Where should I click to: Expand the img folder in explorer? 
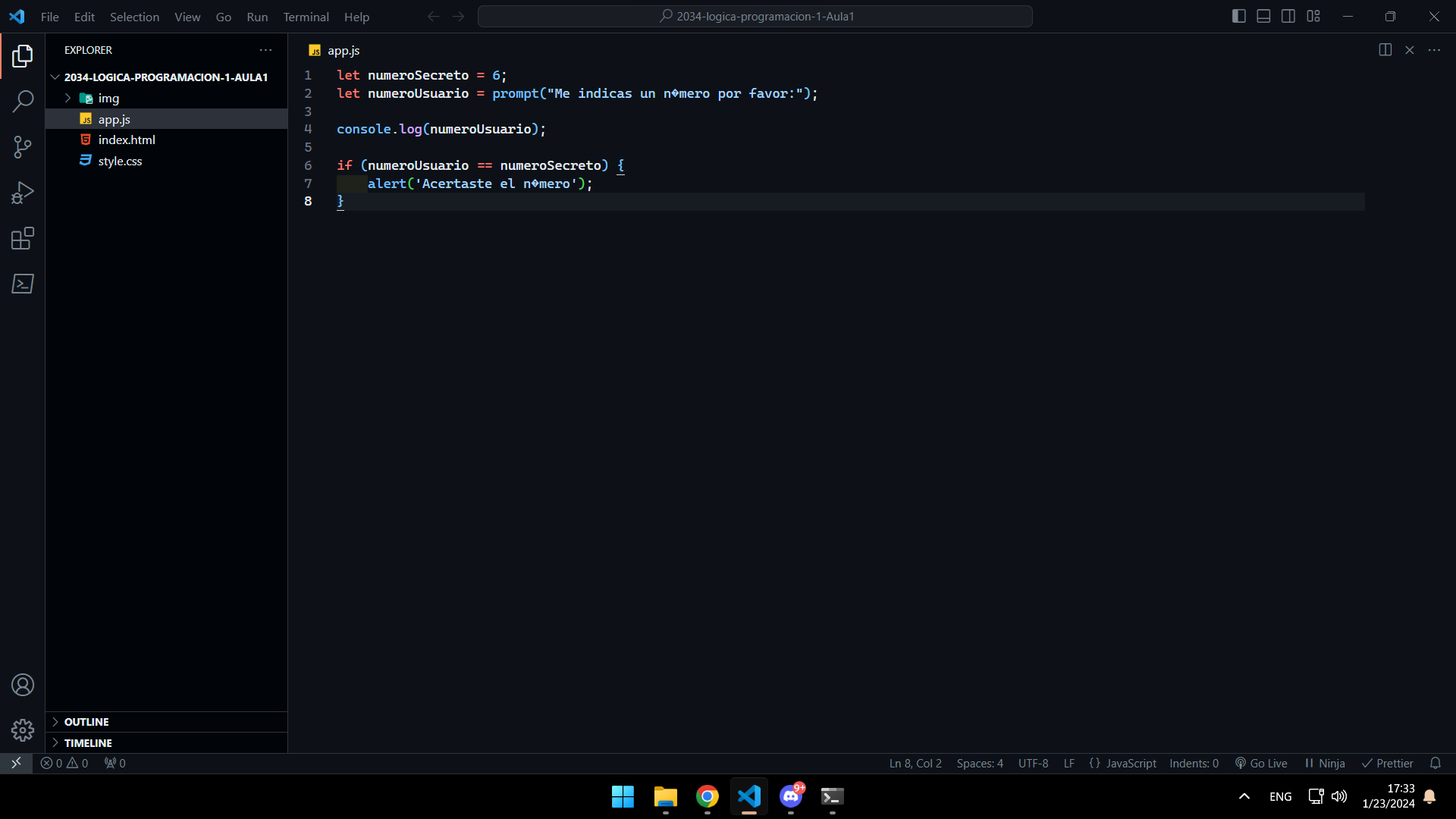pos(67,97)
